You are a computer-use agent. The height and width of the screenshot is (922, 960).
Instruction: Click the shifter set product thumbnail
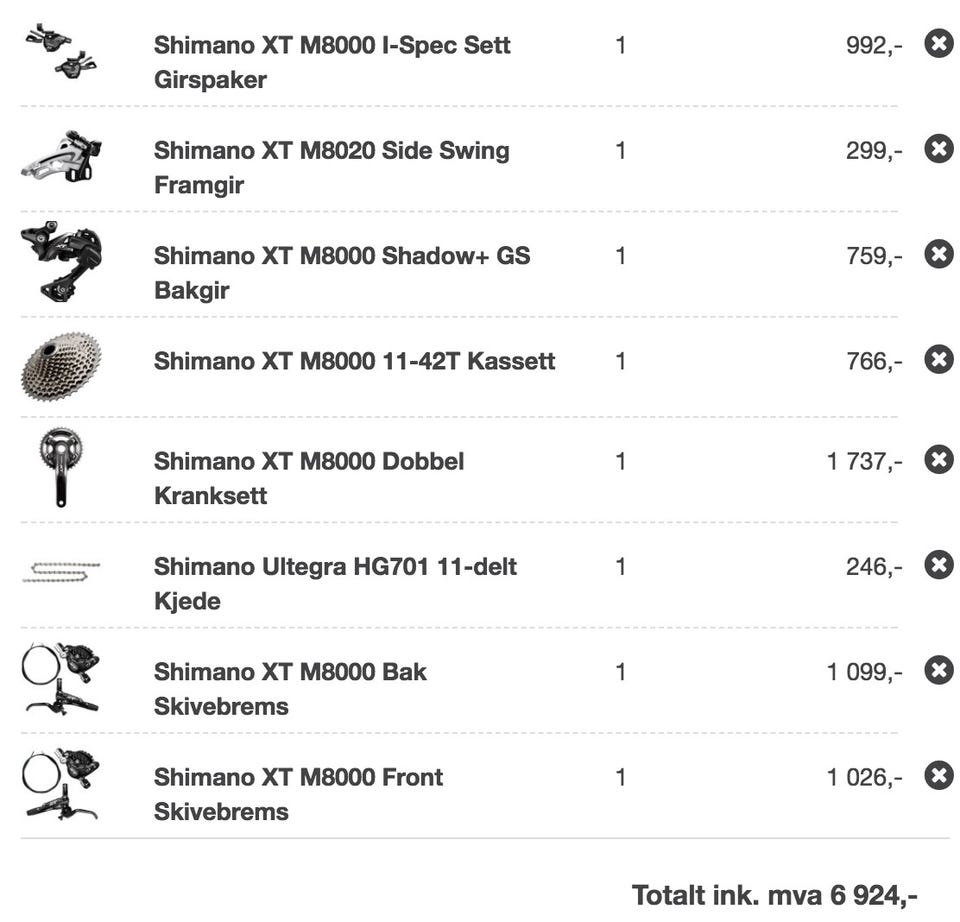coord(61,51)
